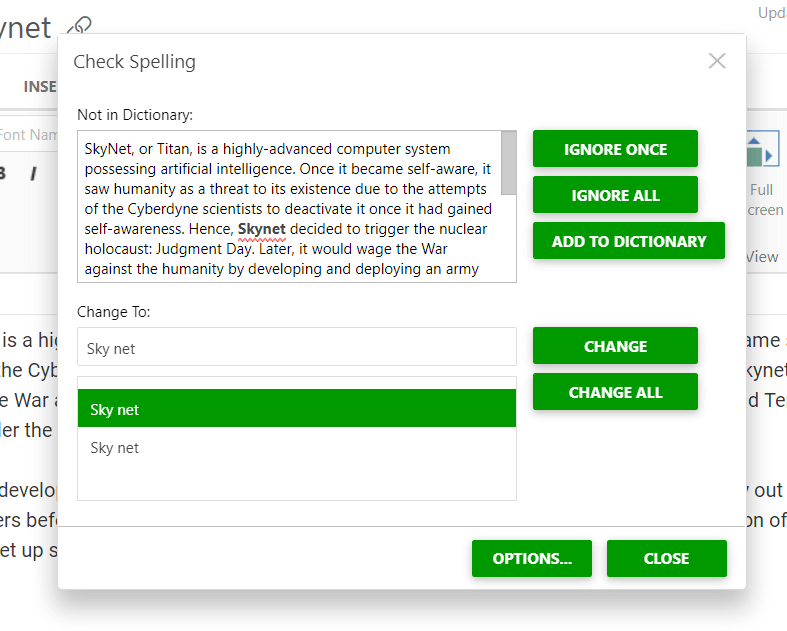Click the link icon next to page title
Viewport: 787px width, 631px height.
[x=79, y=26]
